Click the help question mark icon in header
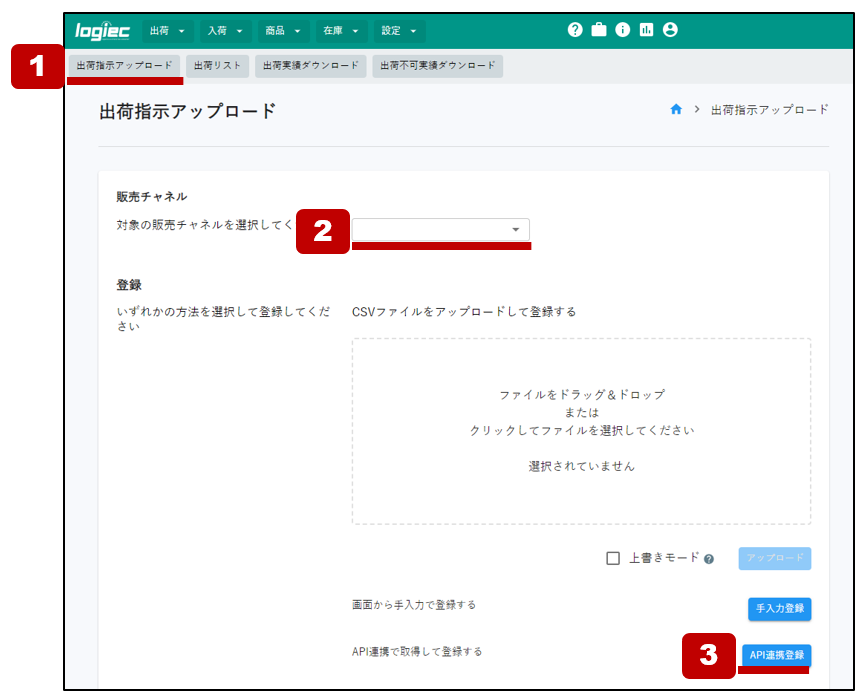Screen dimensions: 863x697 pos(575,30)
